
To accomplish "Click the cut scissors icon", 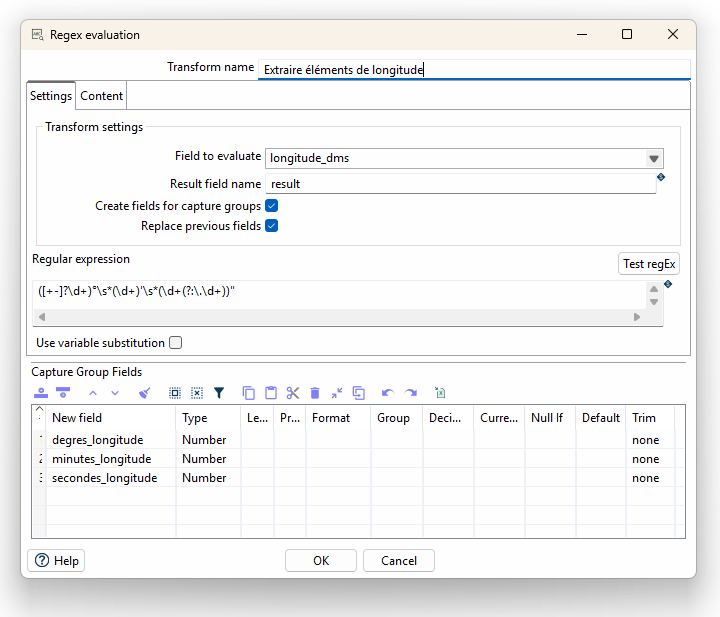I will point(292,393).
